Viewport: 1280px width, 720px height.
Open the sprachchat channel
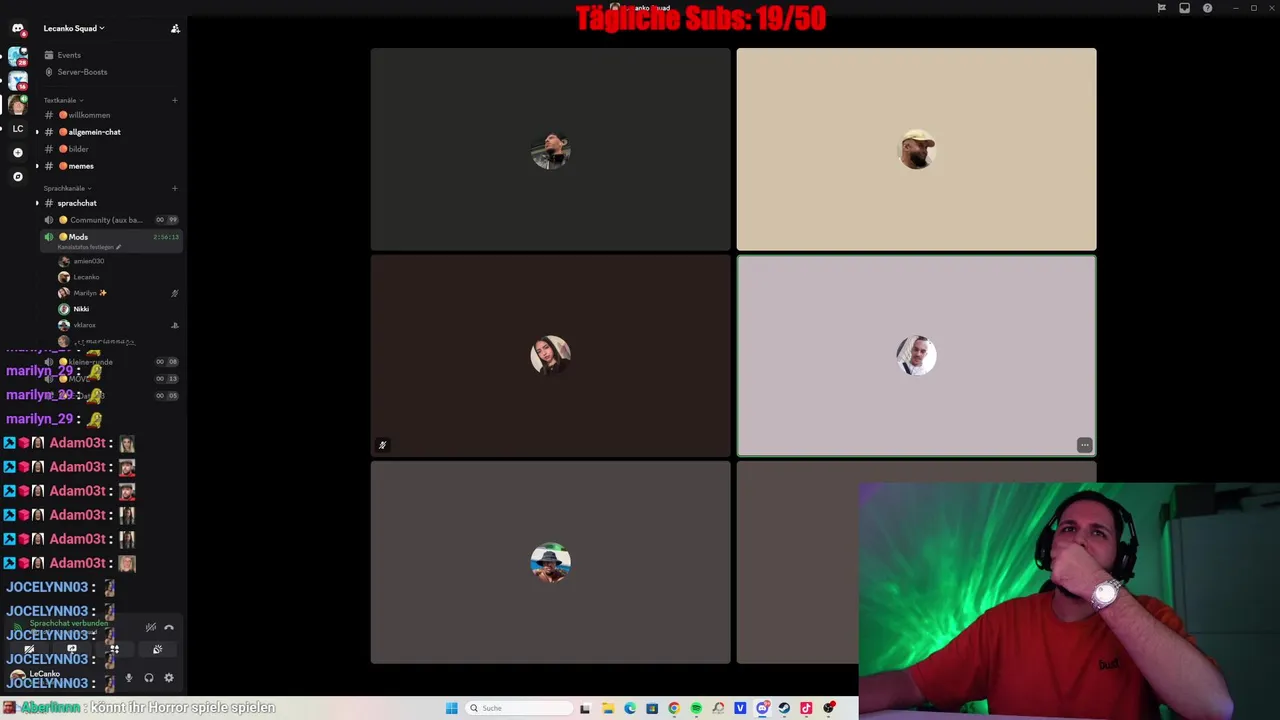(110, 203)
